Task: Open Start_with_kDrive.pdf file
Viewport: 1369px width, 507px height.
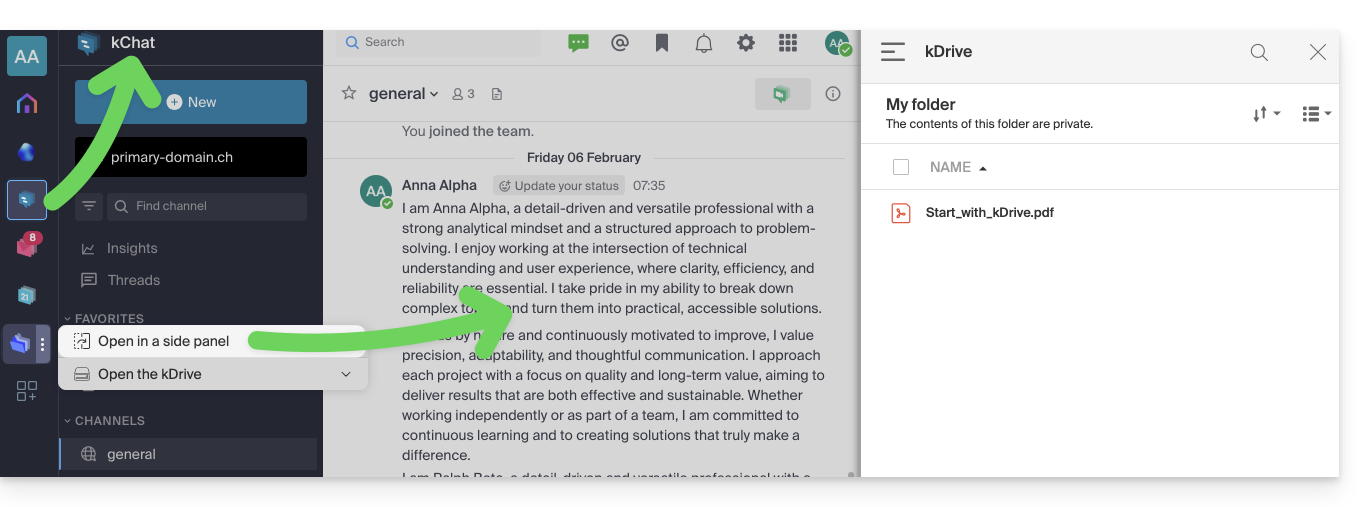Action: [x=989, y=212]
